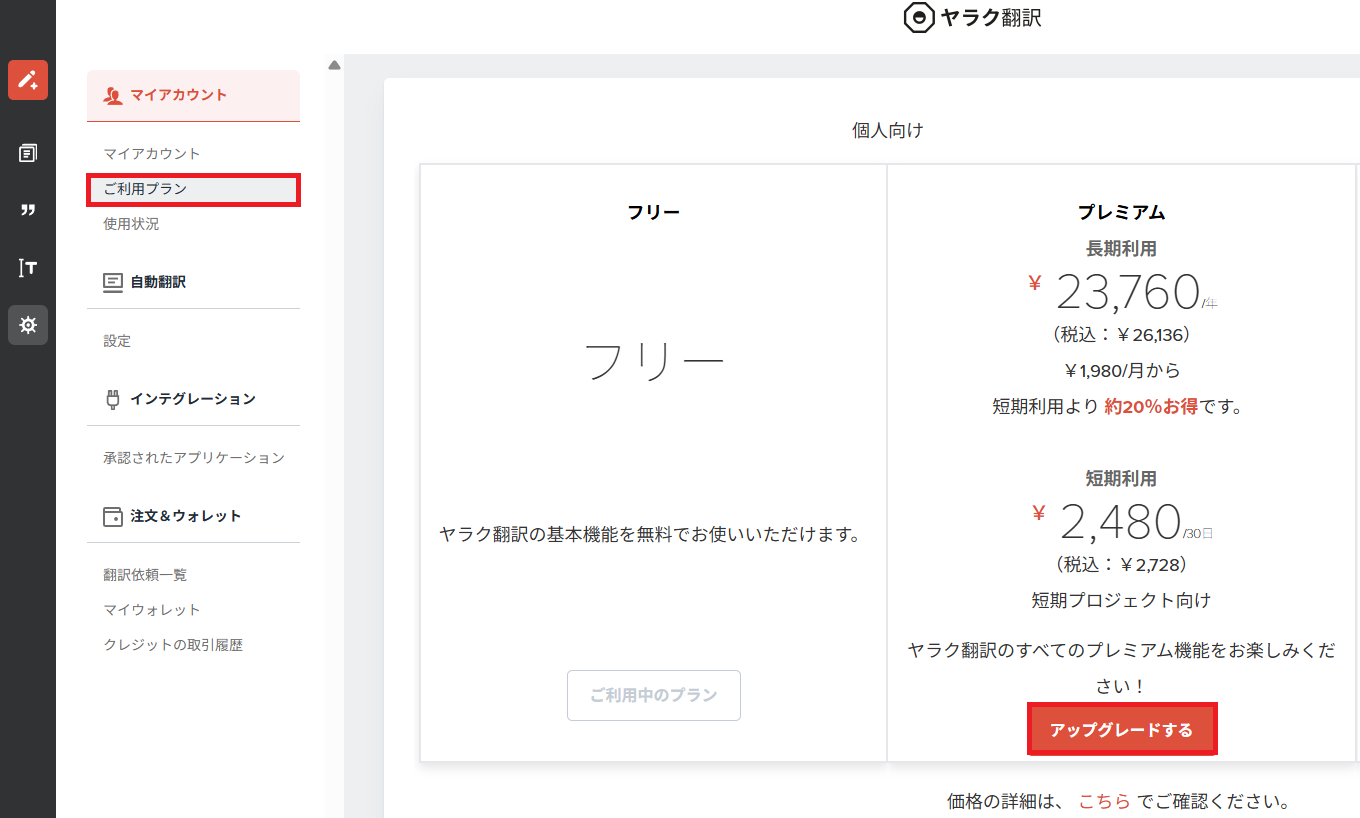
Task: Open 設定 under 自動翻訳
Action: (117, 341)
